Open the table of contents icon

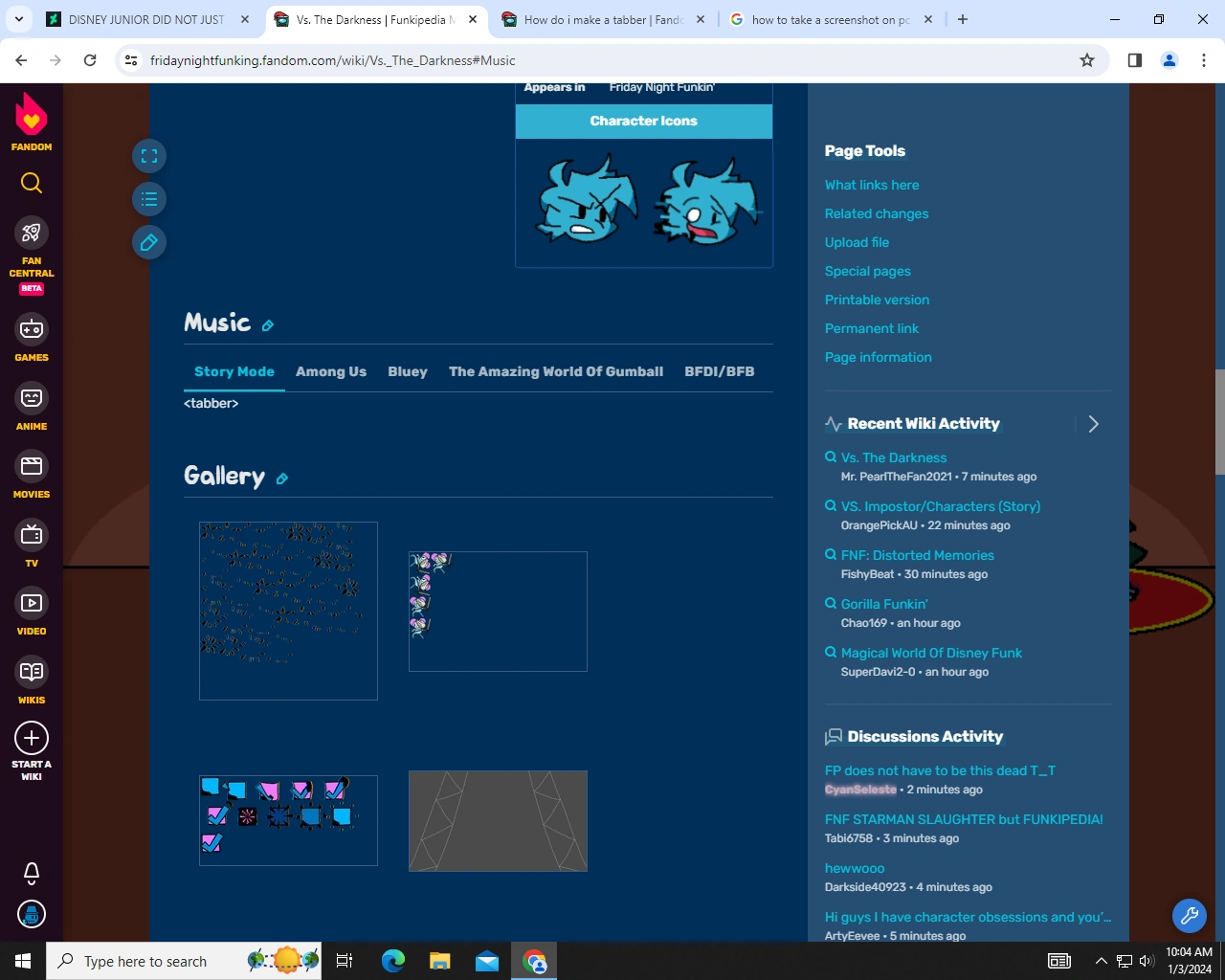(149, 199)
